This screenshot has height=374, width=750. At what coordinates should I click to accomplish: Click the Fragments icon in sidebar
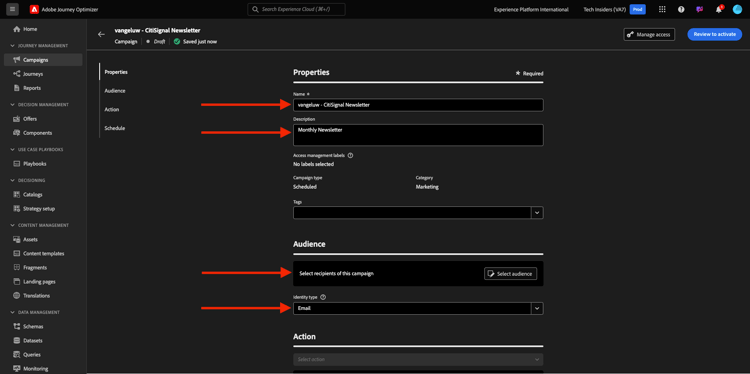pyautogui.click(x=17, y=267)
